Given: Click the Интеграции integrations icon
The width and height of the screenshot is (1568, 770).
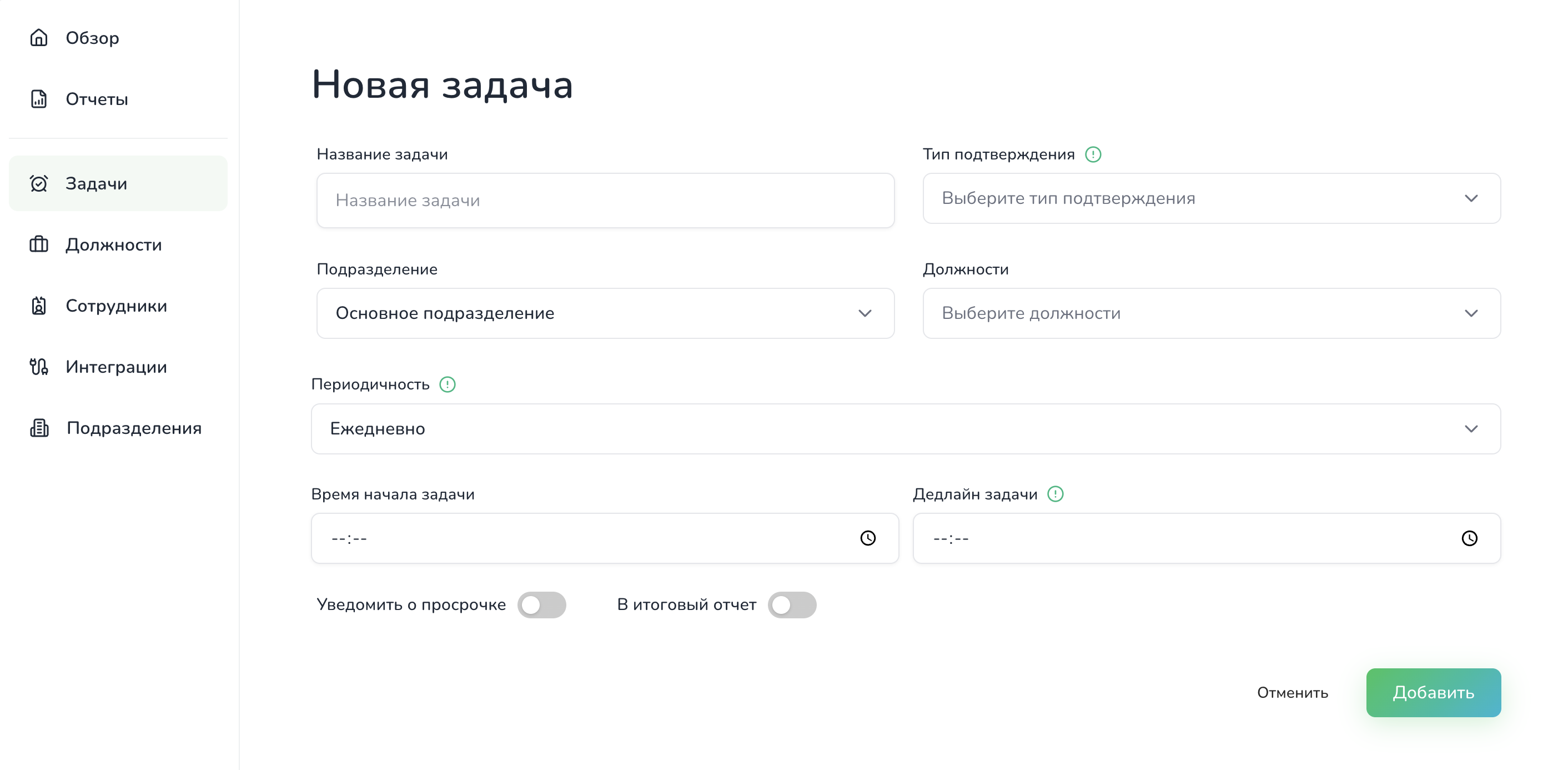Looking at the screenshot, I should point(38,367).
